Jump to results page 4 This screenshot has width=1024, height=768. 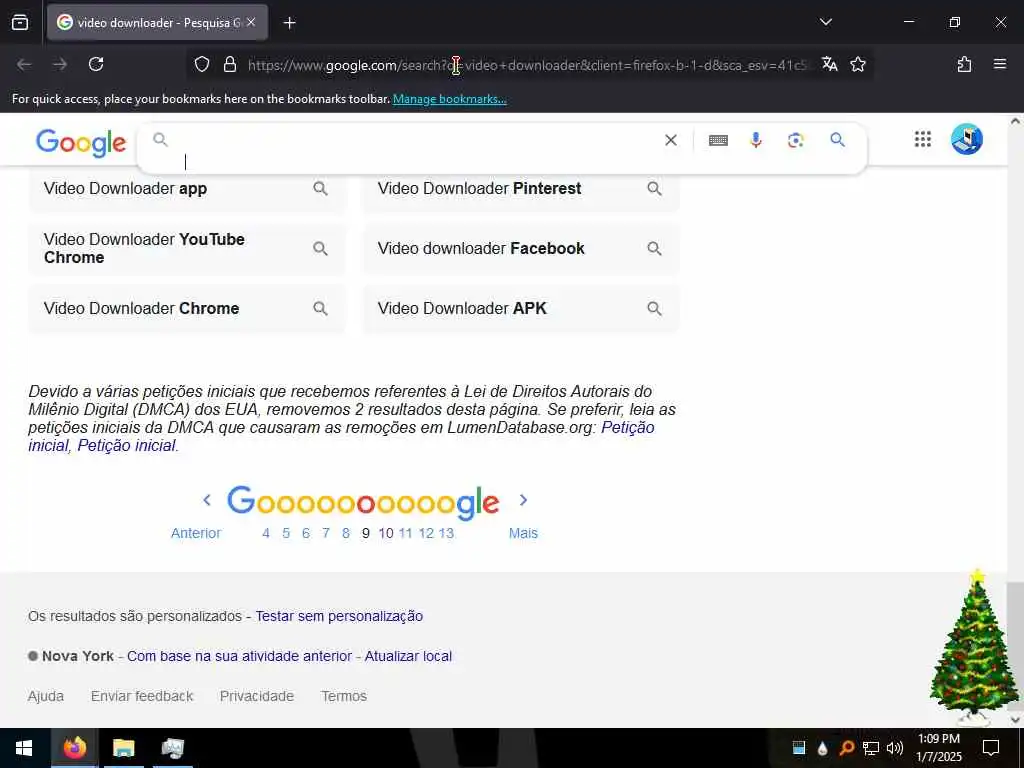(266, 533)
